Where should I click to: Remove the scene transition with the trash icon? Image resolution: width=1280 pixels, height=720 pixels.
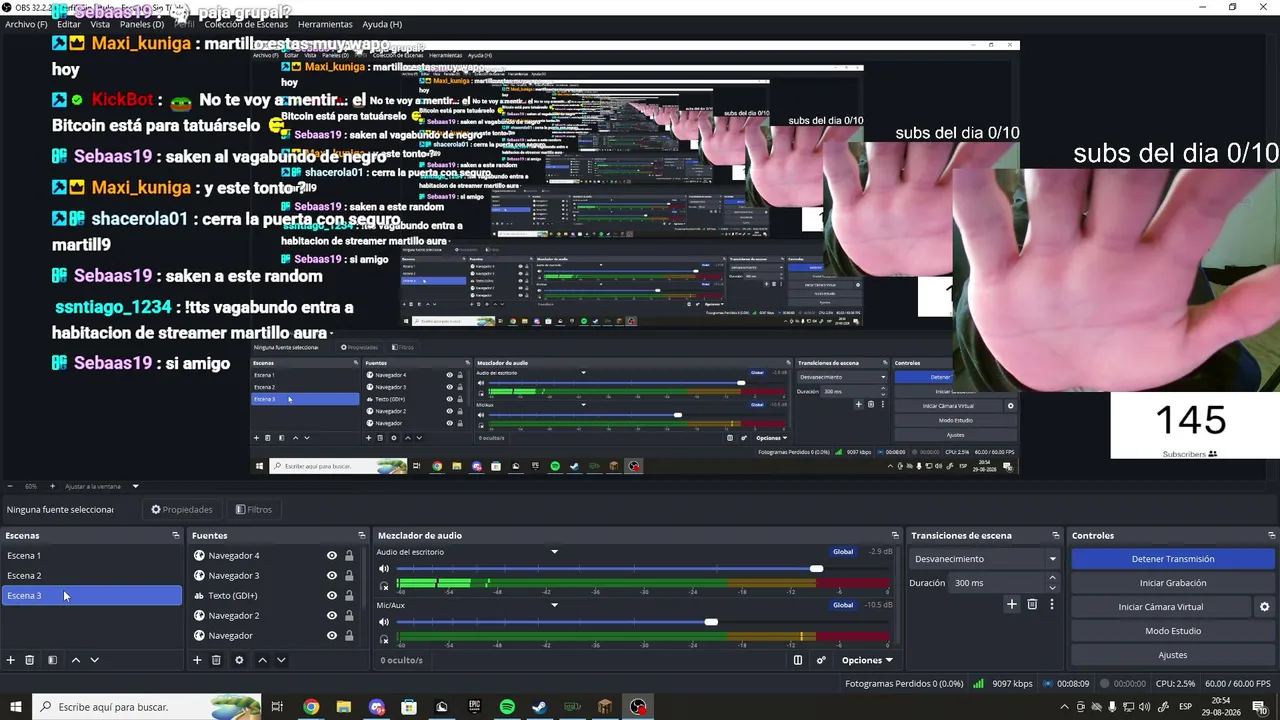1032,604
